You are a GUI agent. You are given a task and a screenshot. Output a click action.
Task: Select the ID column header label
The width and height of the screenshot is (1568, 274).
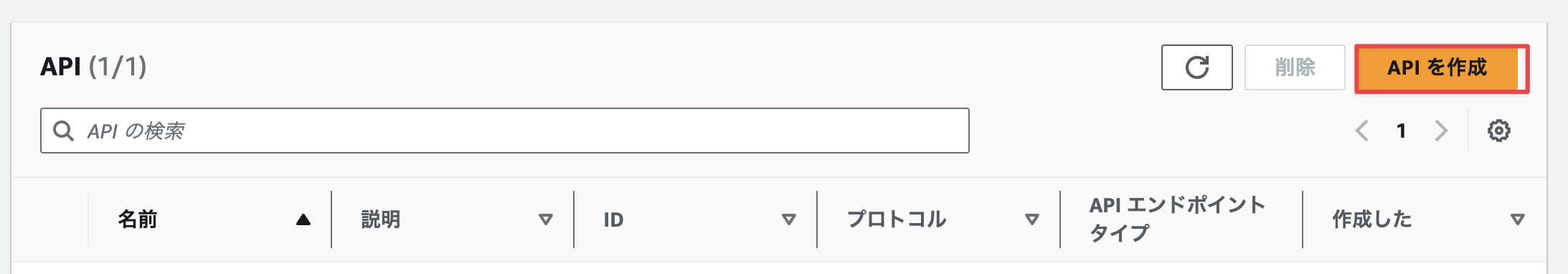point(613,219)
